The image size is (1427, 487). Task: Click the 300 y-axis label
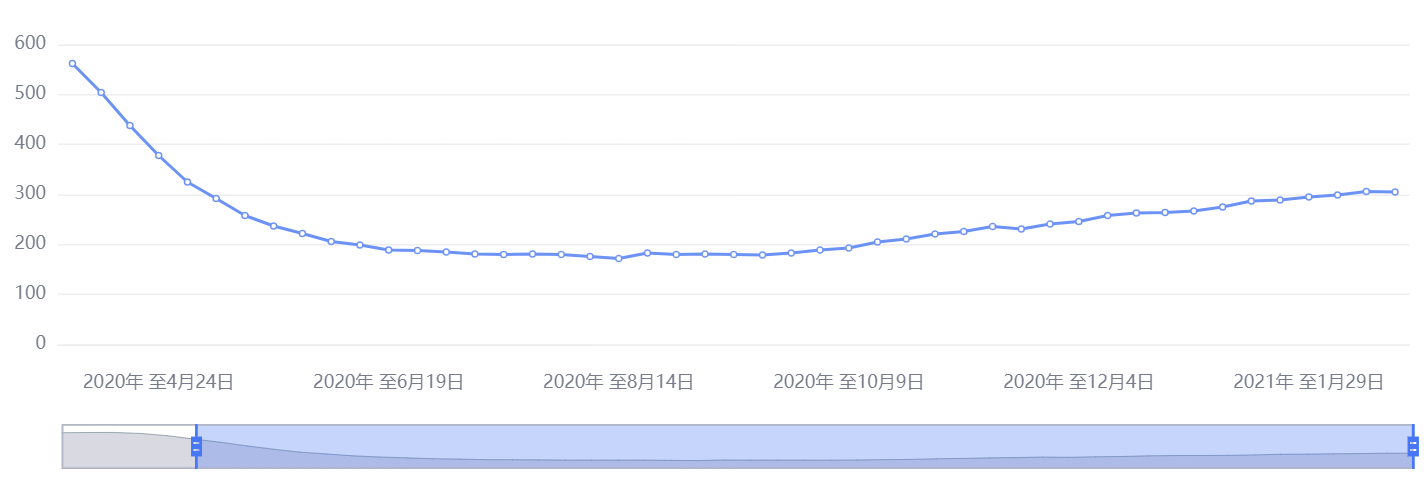point(31,193)
